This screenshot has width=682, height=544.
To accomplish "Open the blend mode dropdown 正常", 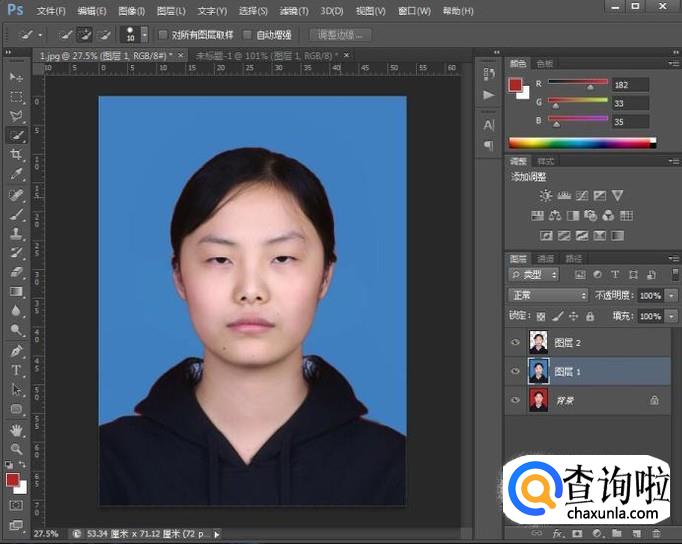I will [548, 296].
